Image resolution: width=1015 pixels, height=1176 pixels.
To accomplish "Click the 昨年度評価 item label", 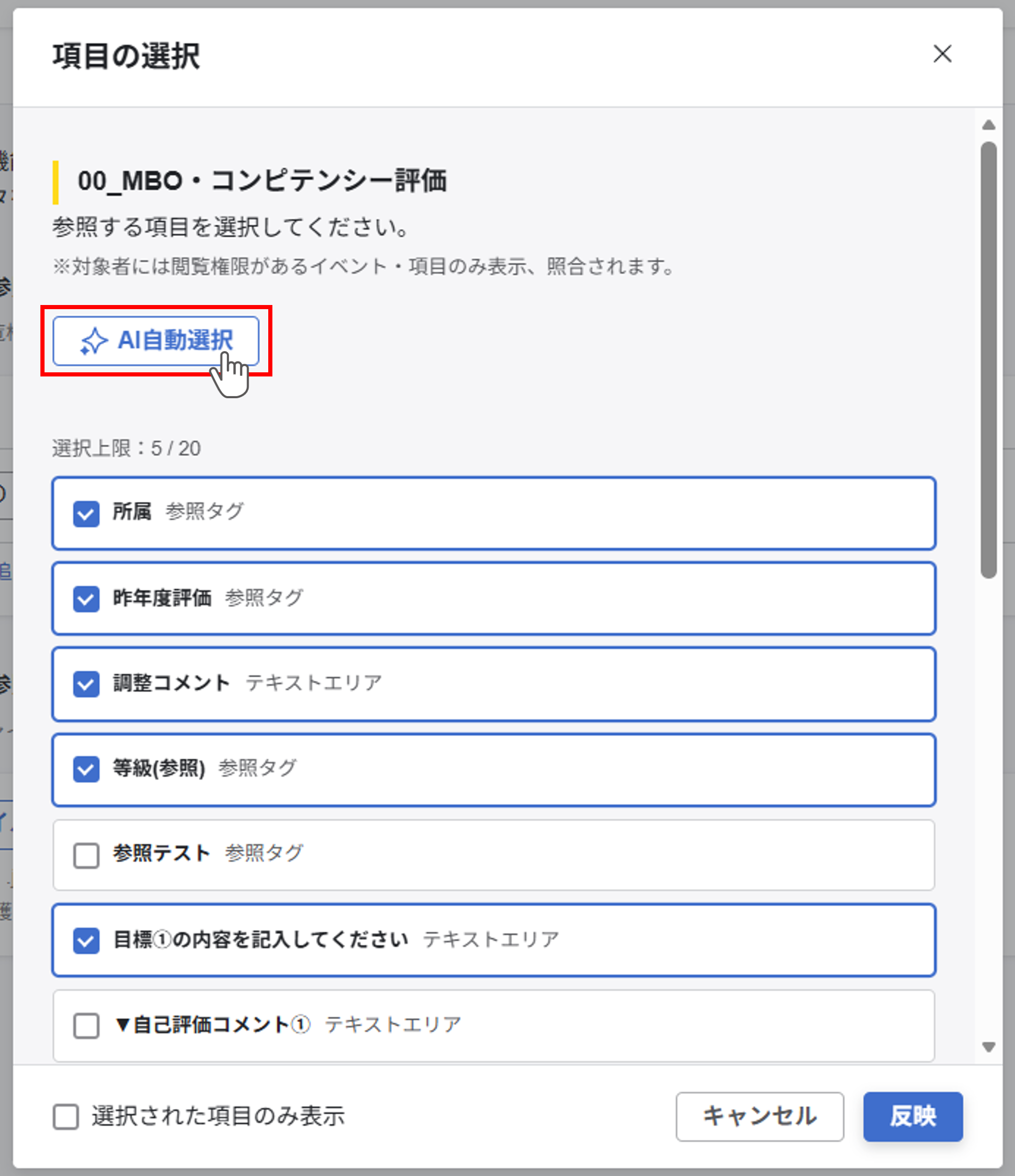I will tap(163, 598).
